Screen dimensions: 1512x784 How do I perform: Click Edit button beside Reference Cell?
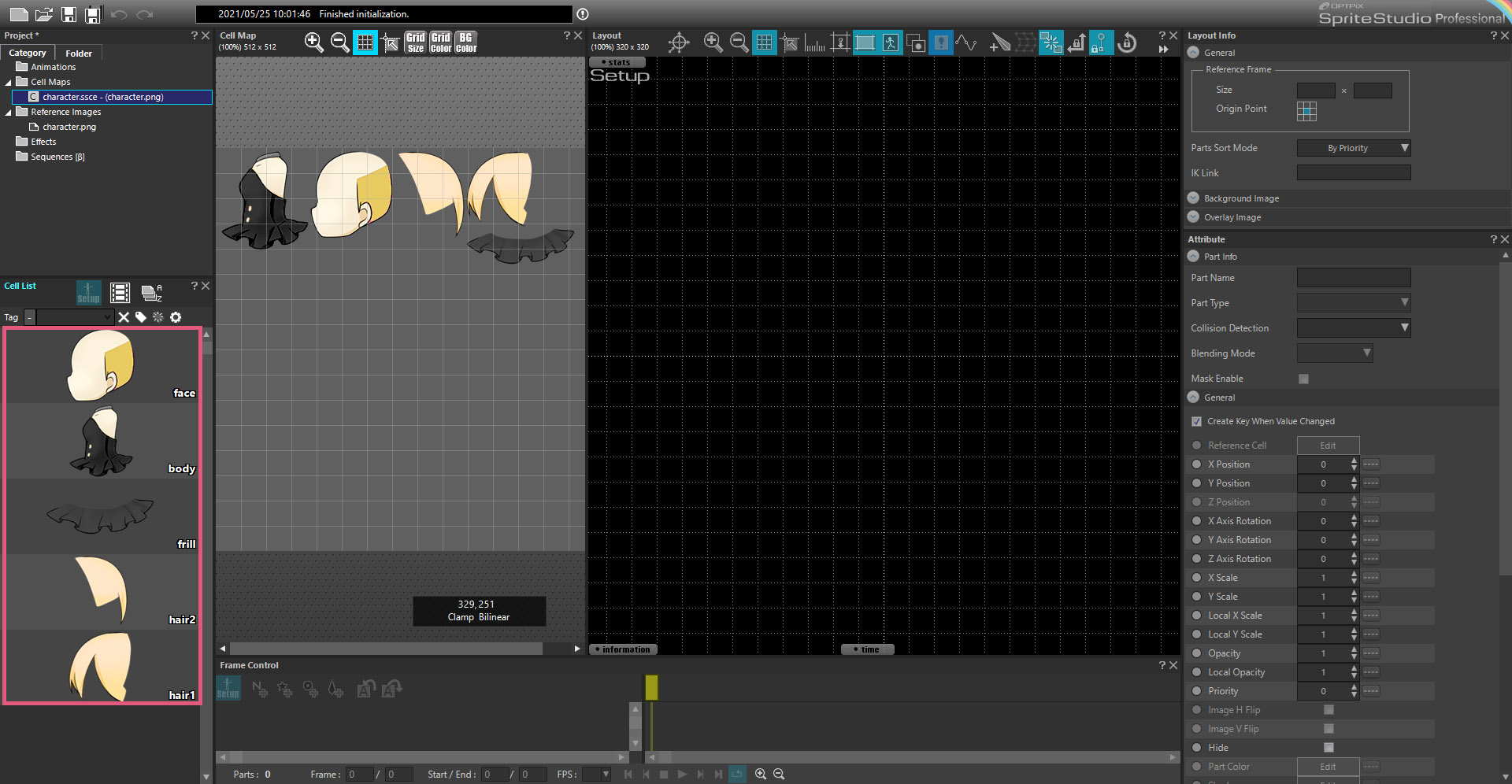point(1328,446)
